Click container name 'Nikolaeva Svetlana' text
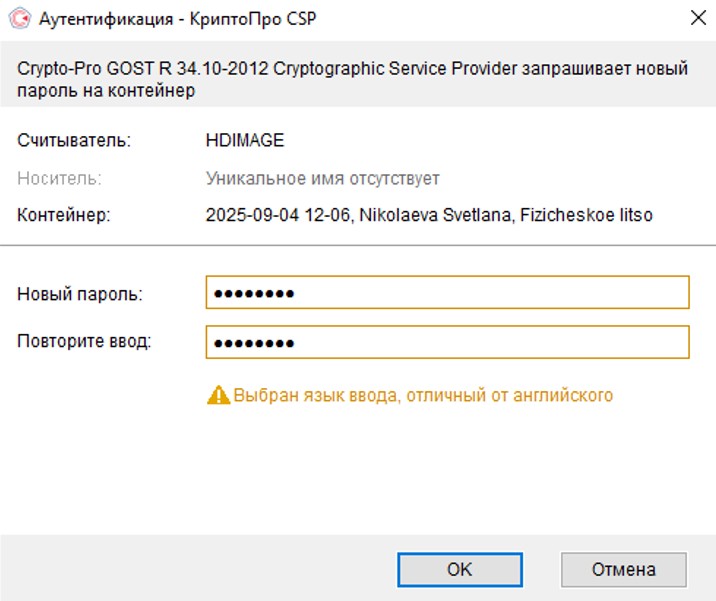 (x=435, y=215)
